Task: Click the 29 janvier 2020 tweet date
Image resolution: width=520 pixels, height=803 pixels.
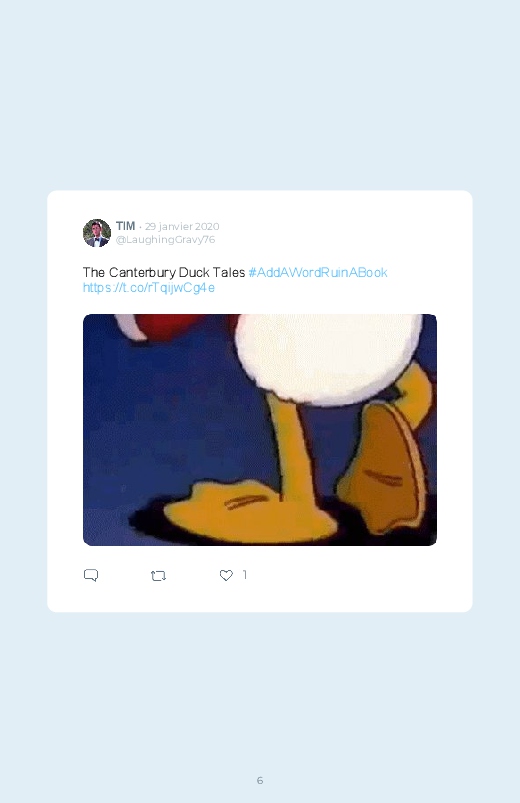Action: pyautogui.click(x=182, y=226)
